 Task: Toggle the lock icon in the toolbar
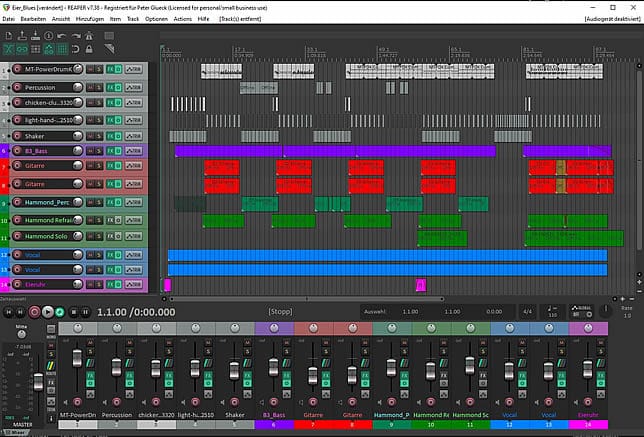click(91, 48)
